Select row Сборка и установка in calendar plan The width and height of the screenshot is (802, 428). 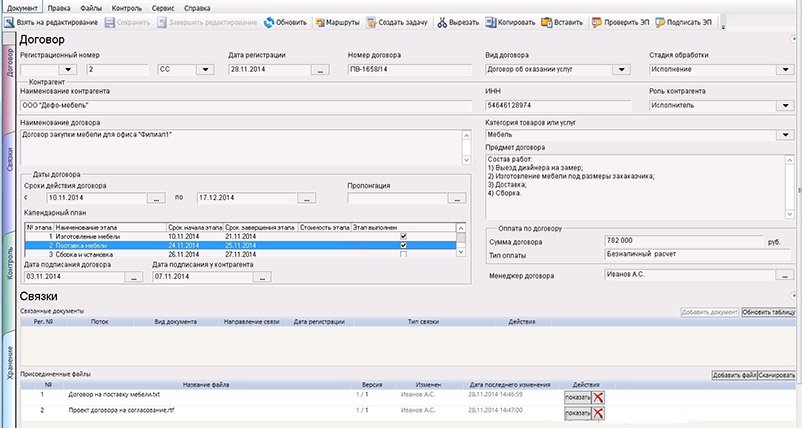tap(240, 254)
